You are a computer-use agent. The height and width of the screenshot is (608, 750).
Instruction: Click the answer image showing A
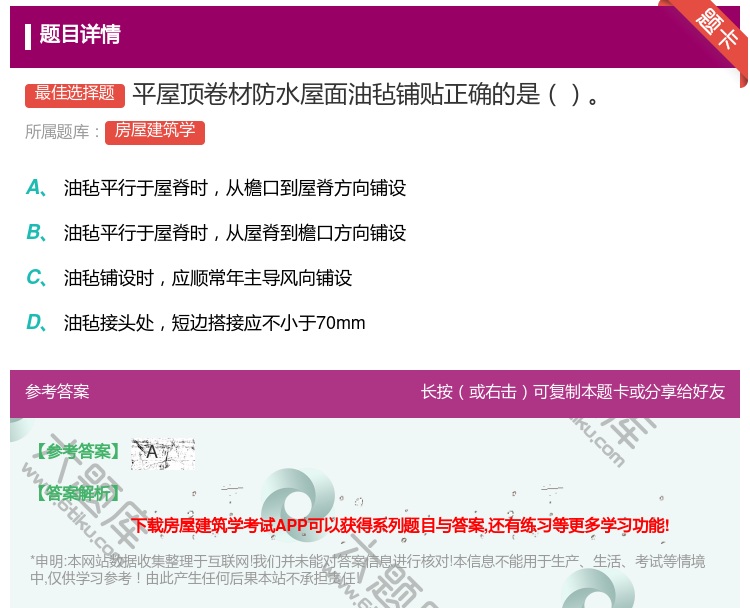163,453
